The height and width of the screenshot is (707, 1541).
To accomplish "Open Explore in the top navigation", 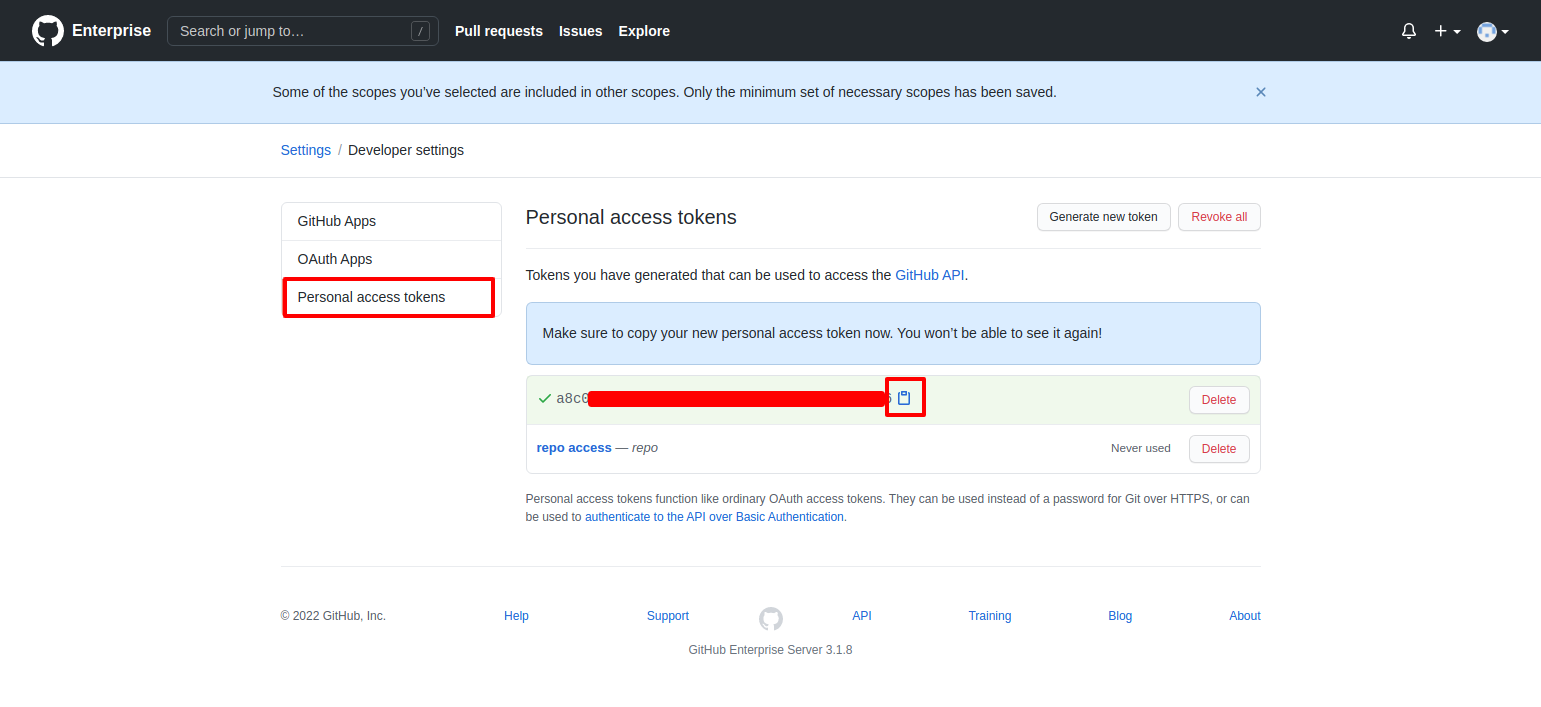I will click(644, 31).
